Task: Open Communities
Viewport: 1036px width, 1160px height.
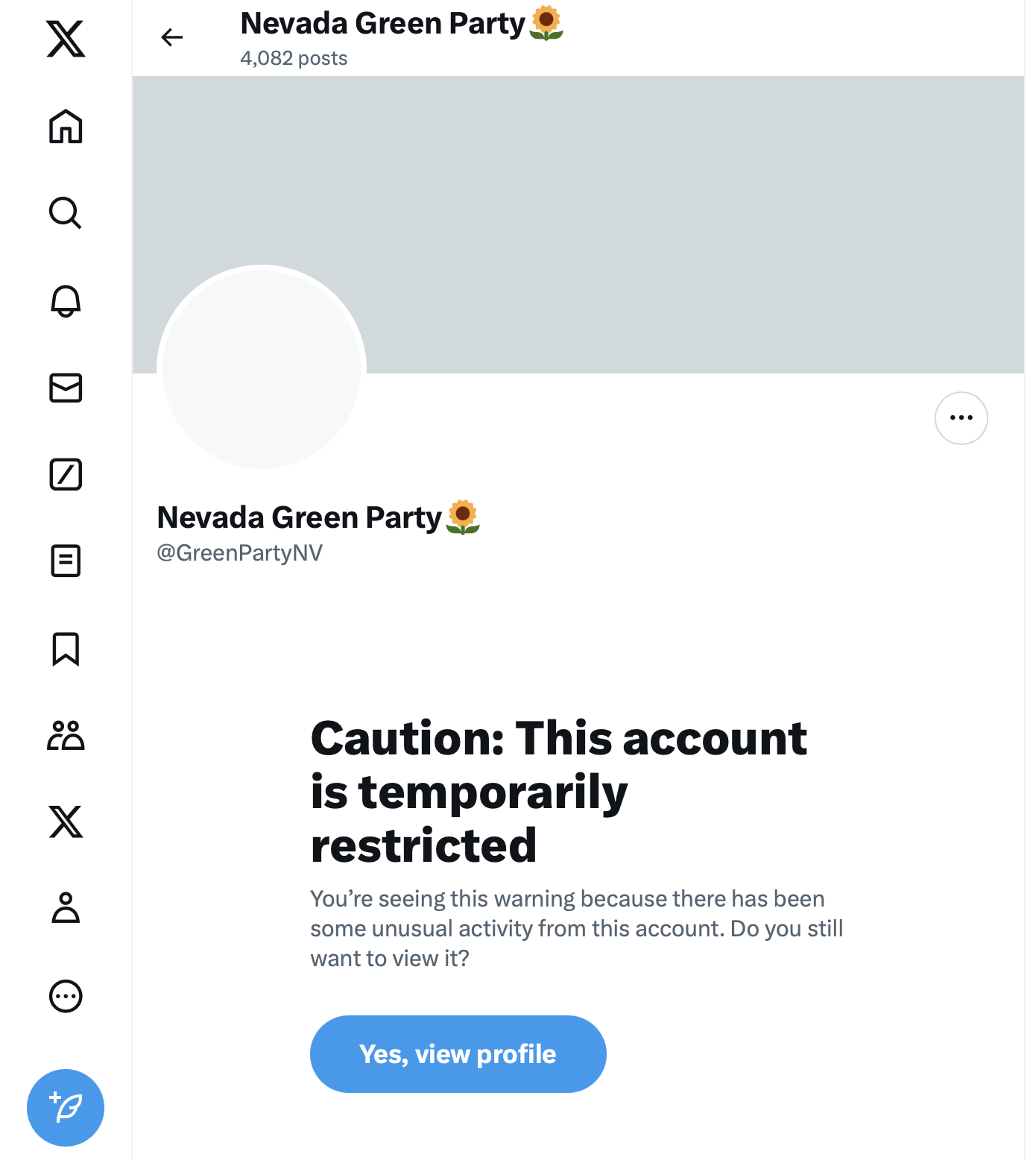Action: (x=66, y=737)
